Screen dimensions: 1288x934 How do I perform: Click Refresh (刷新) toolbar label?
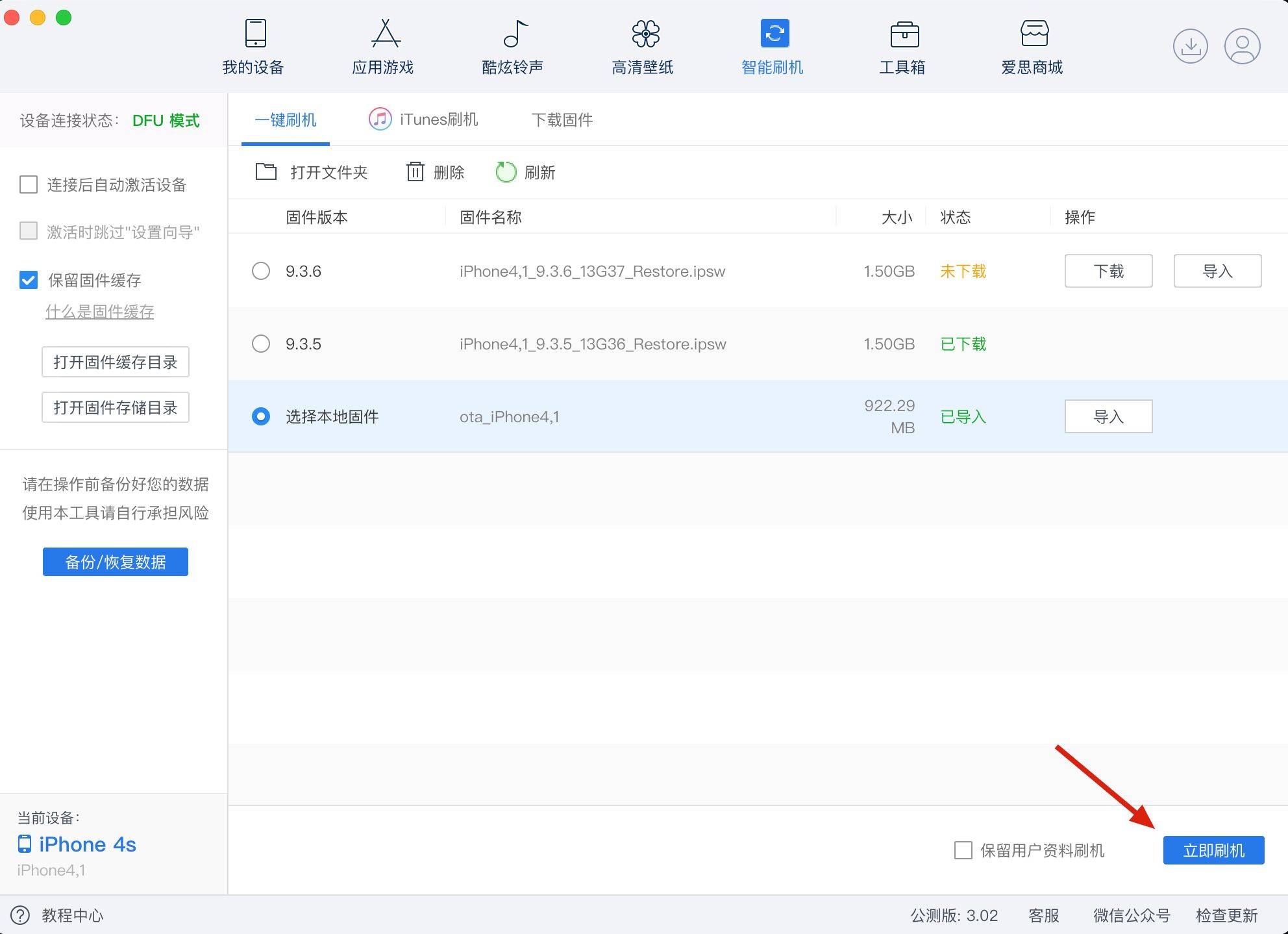coord(540,172)
